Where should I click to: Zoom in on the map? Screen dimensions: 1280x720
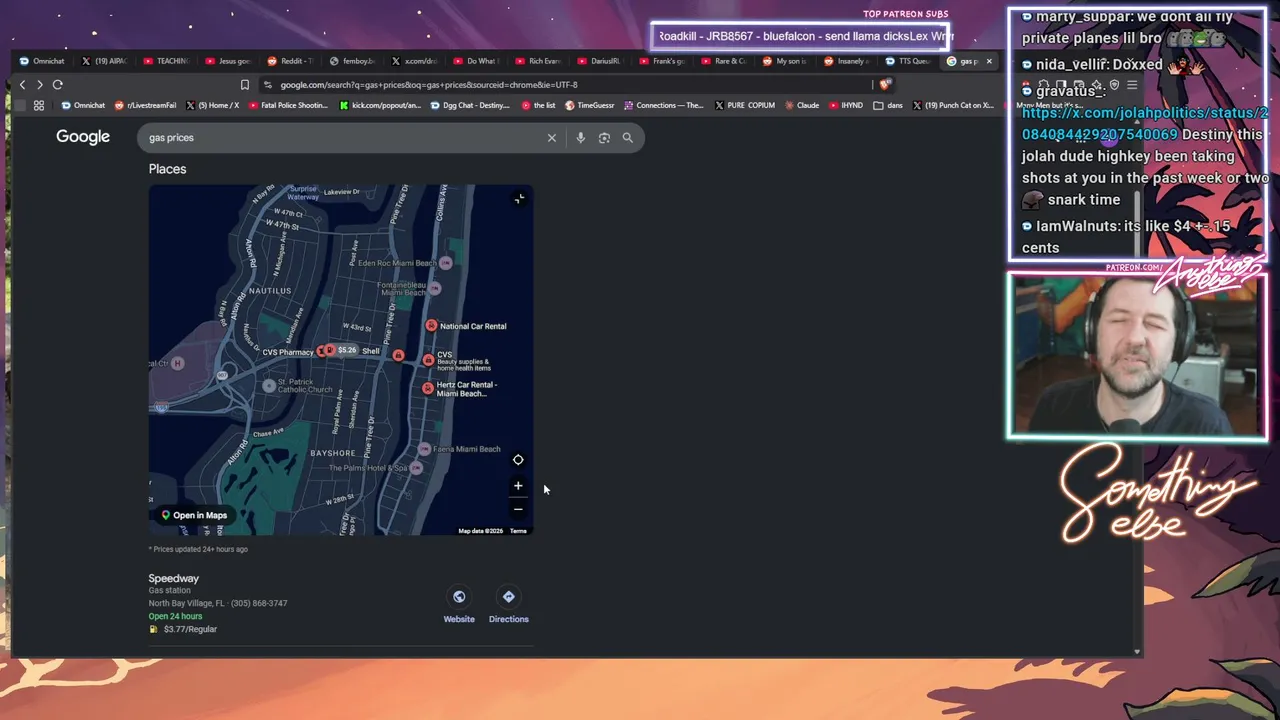click(x=518, y=486)
